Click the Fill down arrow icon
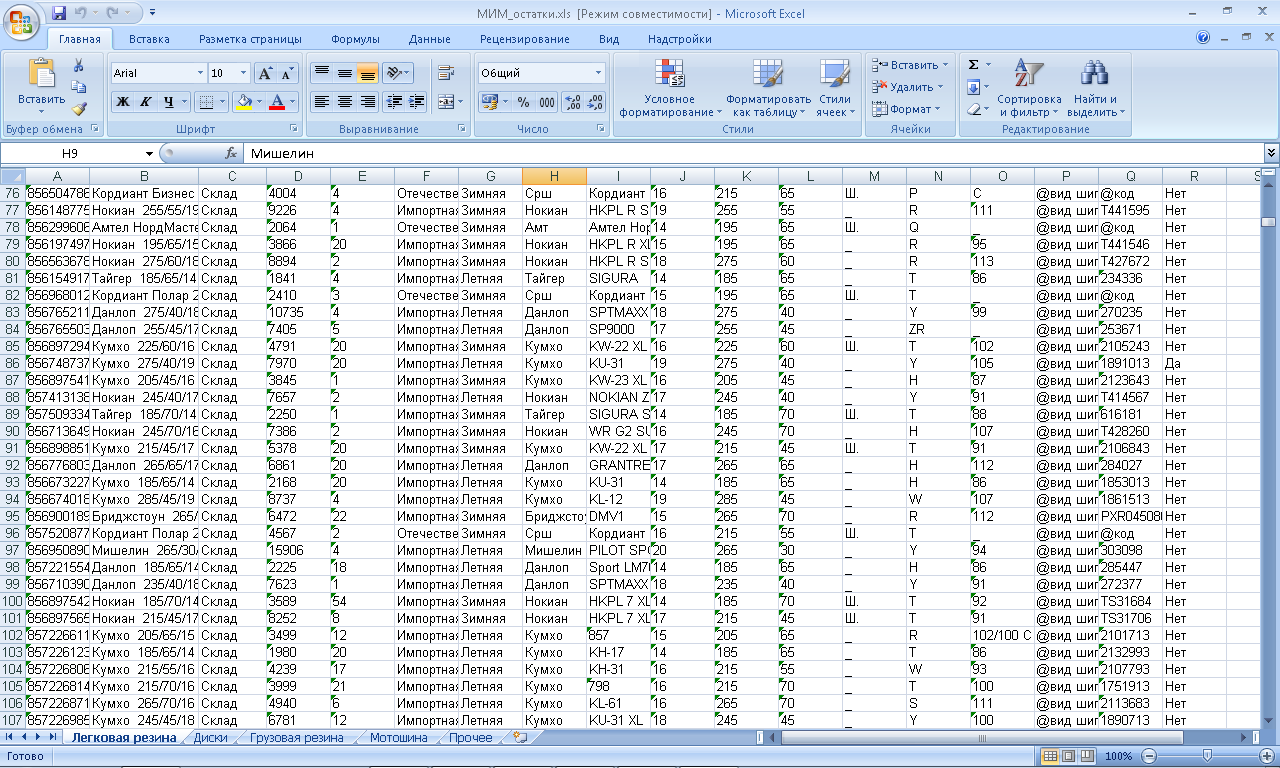This screenshot has width=1280, height=768. 973,87
